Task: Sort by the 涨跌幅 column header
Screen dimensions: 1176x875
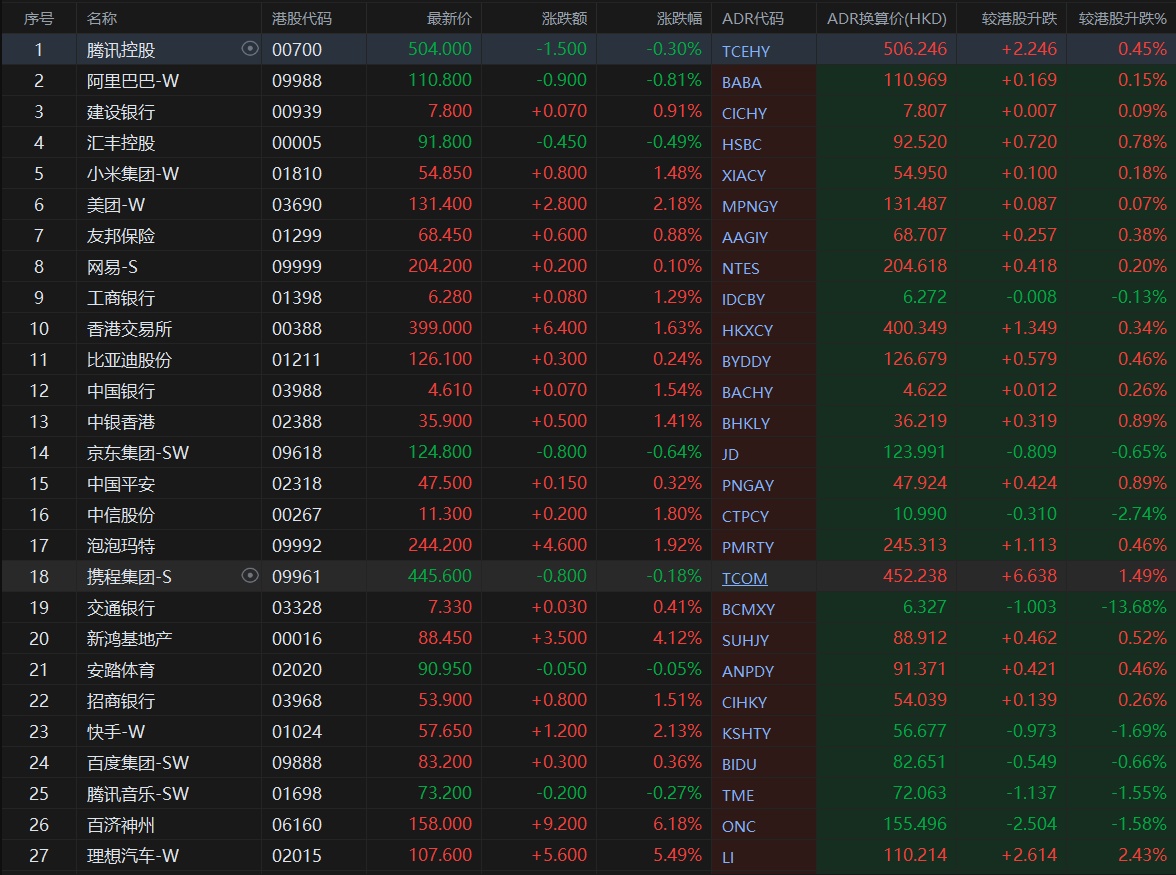Action: pyautogui.click(x=679, y=18)
